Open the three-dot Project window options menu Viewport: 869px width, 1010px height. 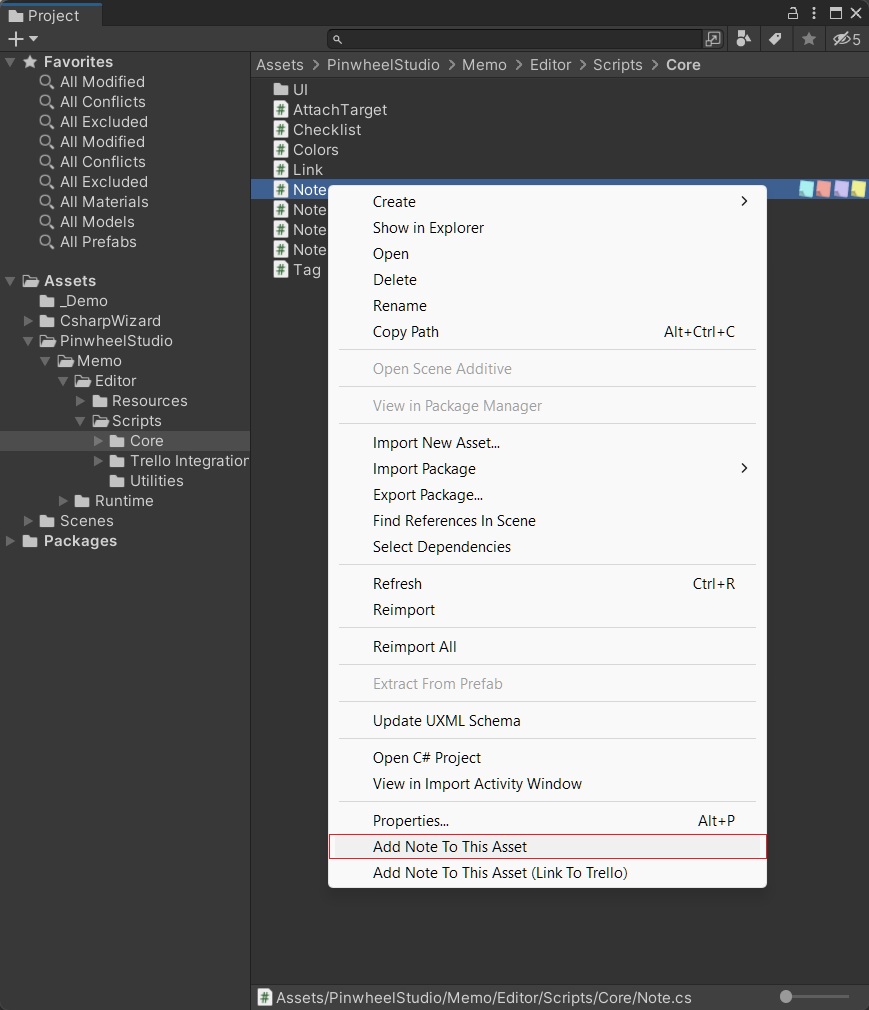pyautogui.click(x=814, y=13)
